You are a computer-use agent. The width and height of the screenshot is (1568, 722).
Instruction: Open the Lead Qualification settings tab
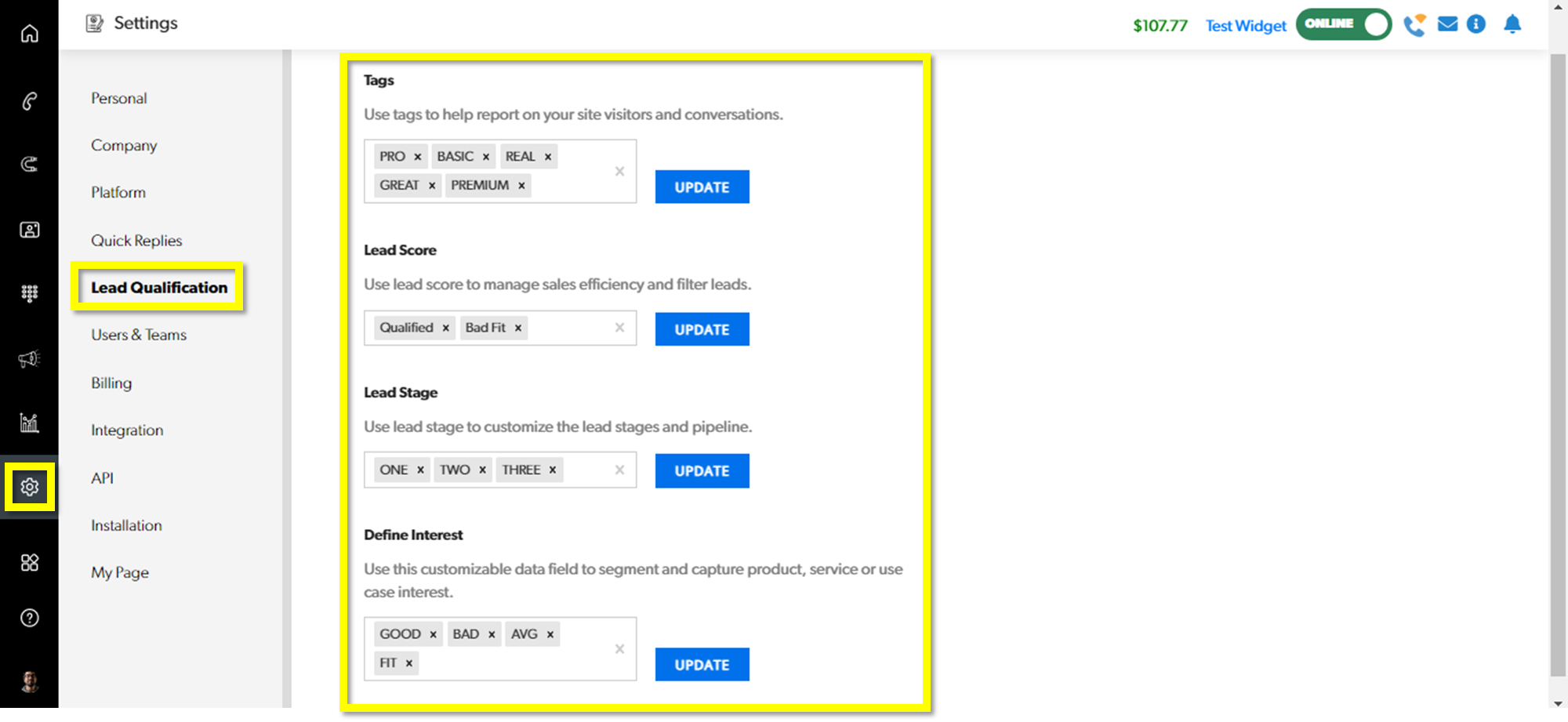pyautogui.click(x=158, y=288)
